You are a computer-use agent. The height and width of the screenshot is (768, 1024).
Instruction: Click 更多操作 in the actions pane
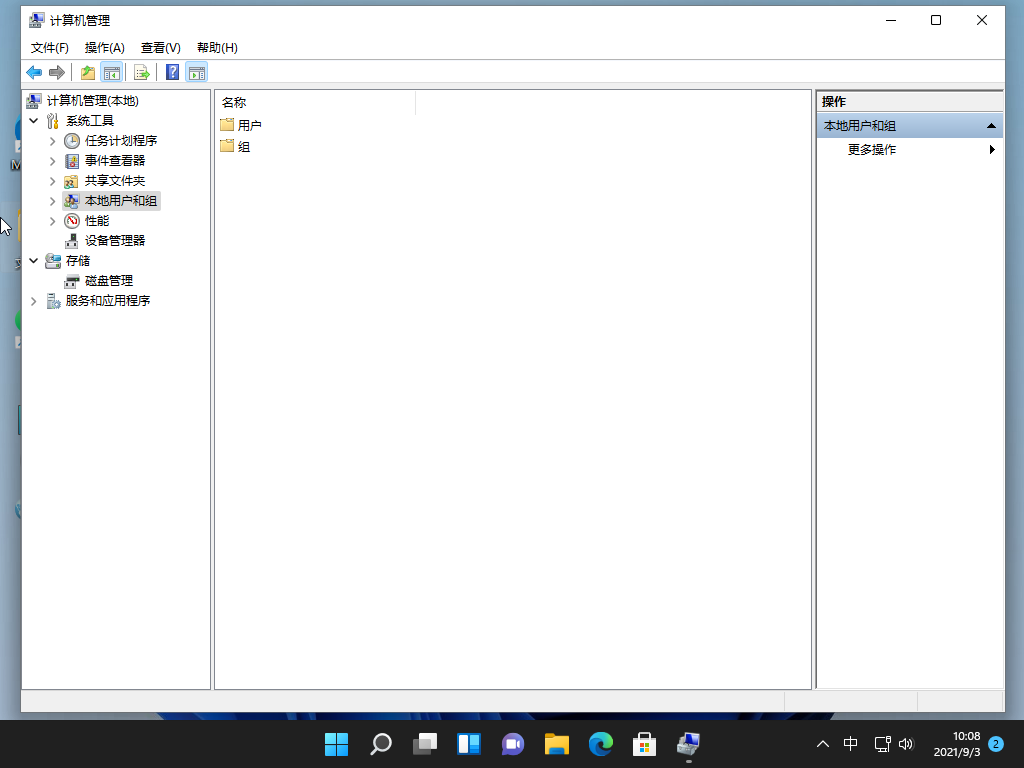pyautogui.click(x=872, y=150)
